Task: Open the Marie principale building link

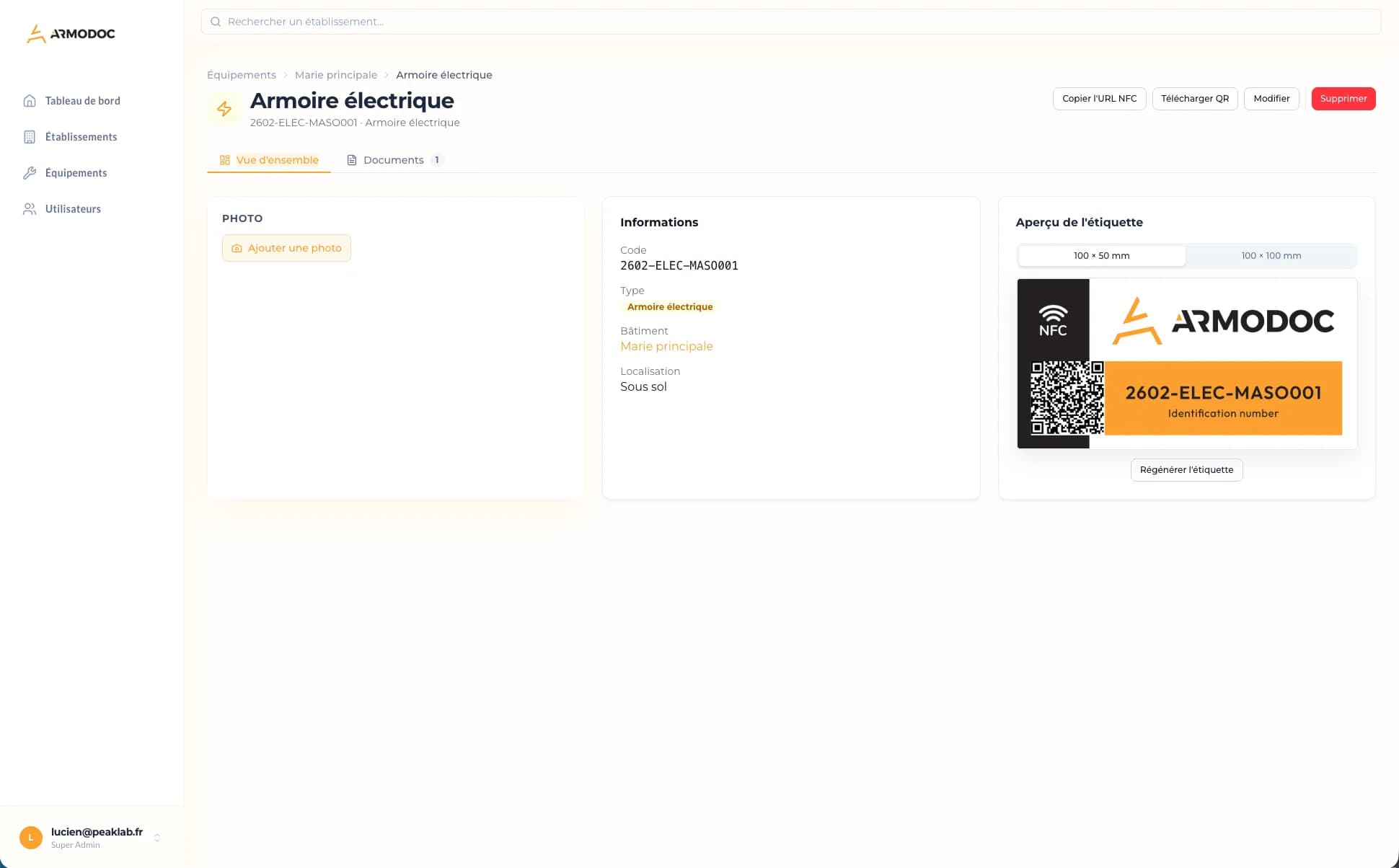Action: click(x=666, y=346)
